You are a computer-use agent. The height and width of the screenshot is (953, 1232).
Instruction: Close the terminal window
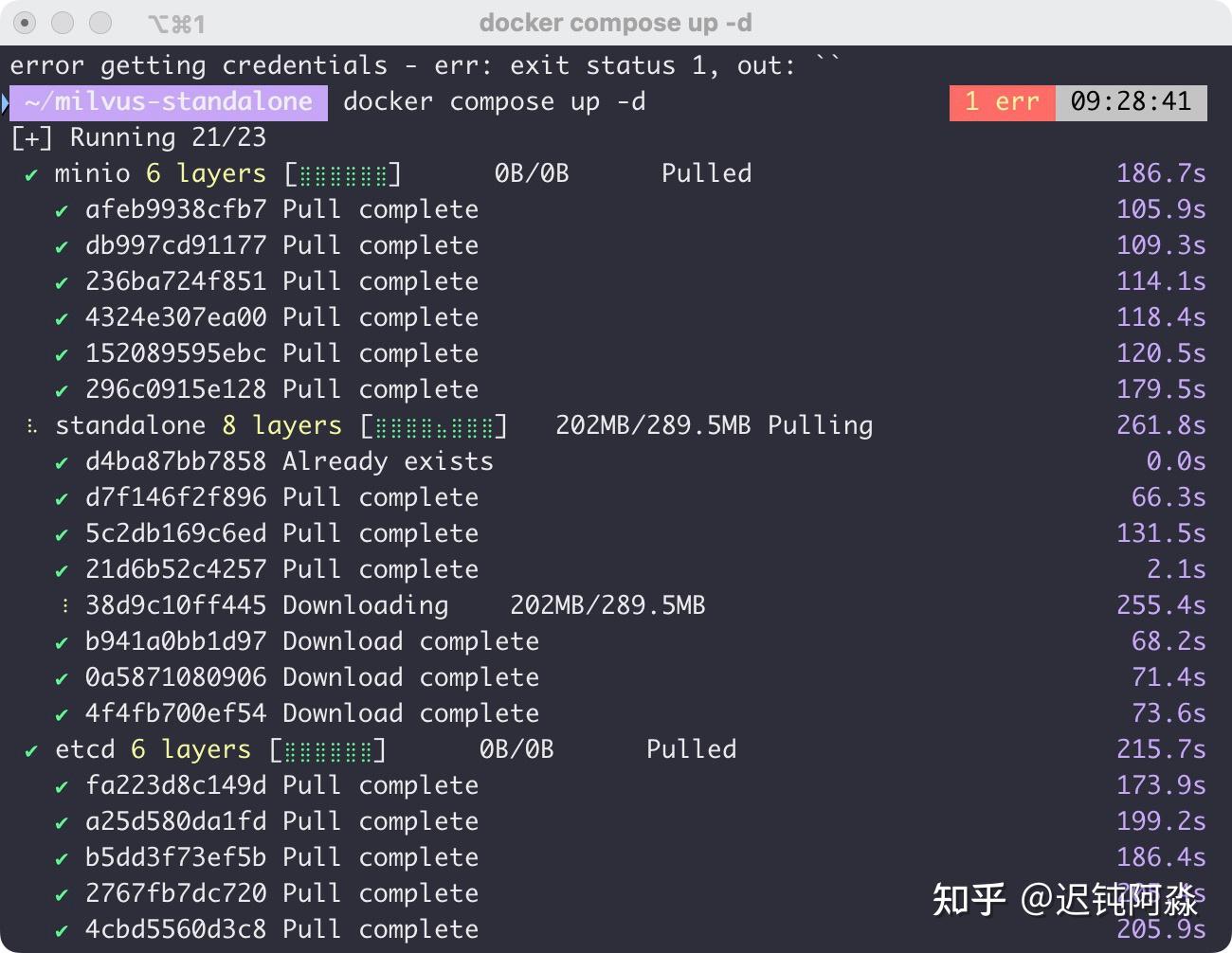click(x=26, y=23)
